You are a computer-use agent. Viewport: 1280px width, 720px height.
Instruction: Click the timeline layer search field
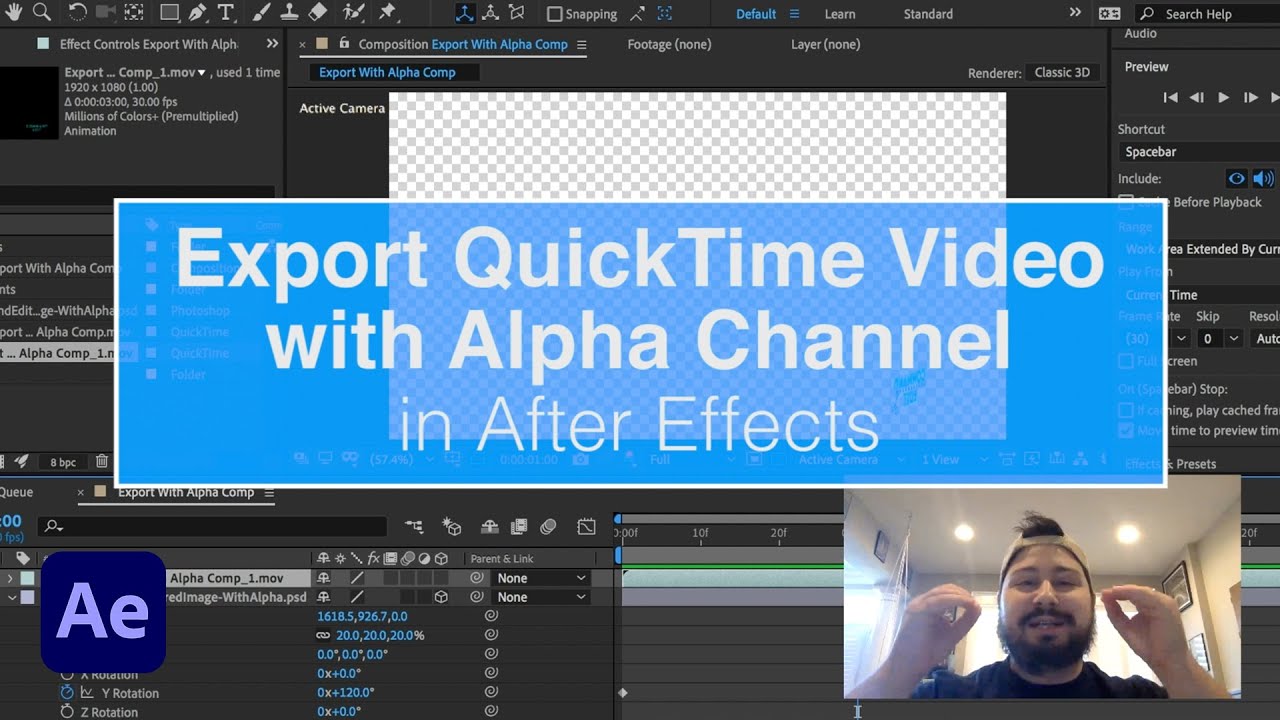click(x=213, y=526)
